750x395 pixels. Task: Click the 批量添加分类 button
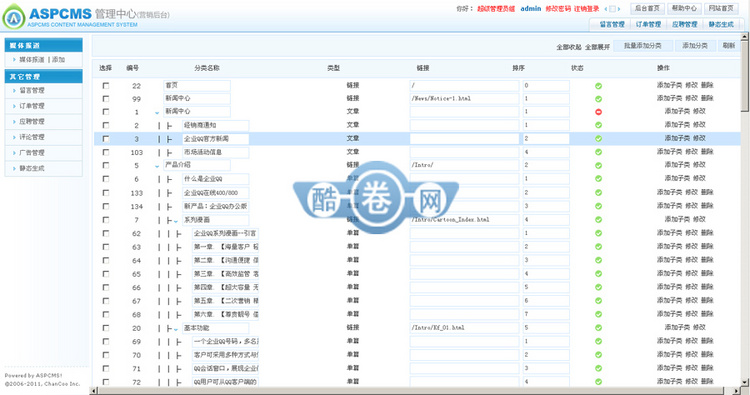click(642, 46)
